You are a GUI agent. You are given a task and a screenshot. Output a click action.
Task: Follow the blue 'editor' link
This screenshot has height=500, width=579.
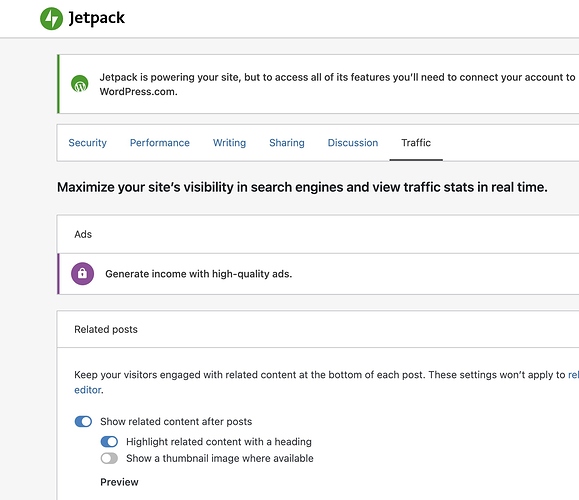(88, 390)
